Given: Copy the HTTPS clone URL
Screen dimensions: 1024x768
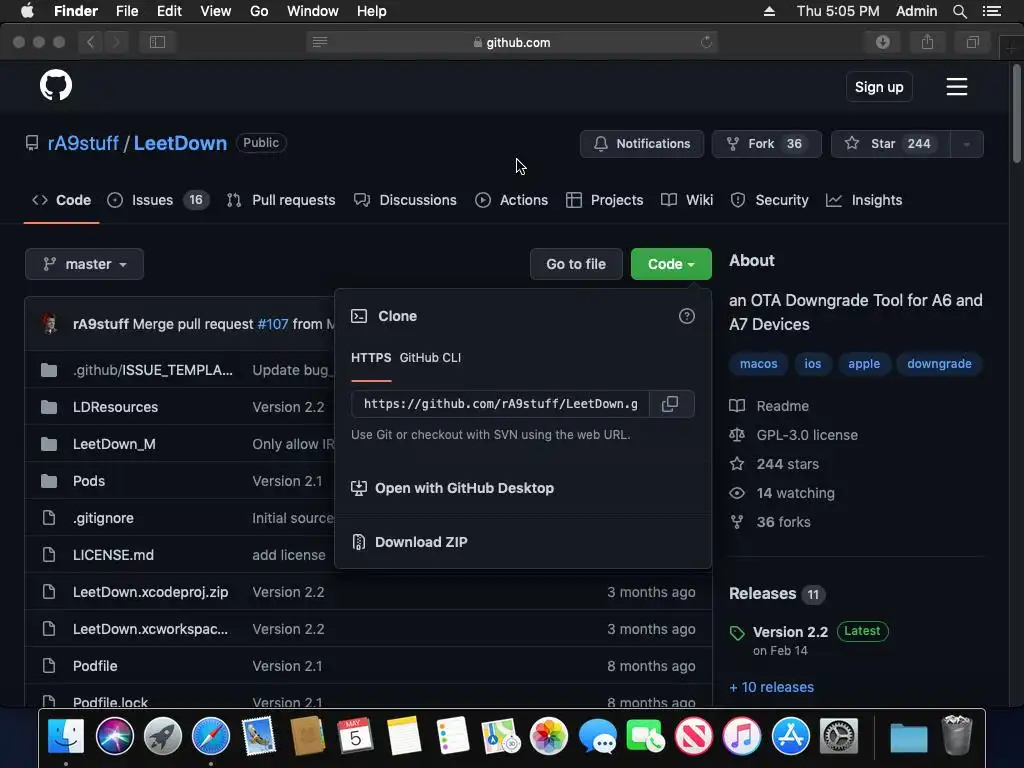Looking at the screenshot, I should point(670,404).
